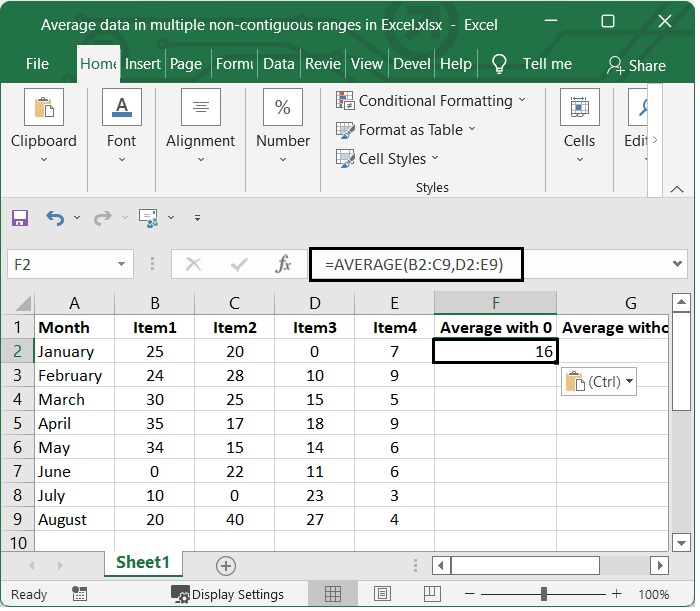Click the Share button

click(636, 65)
